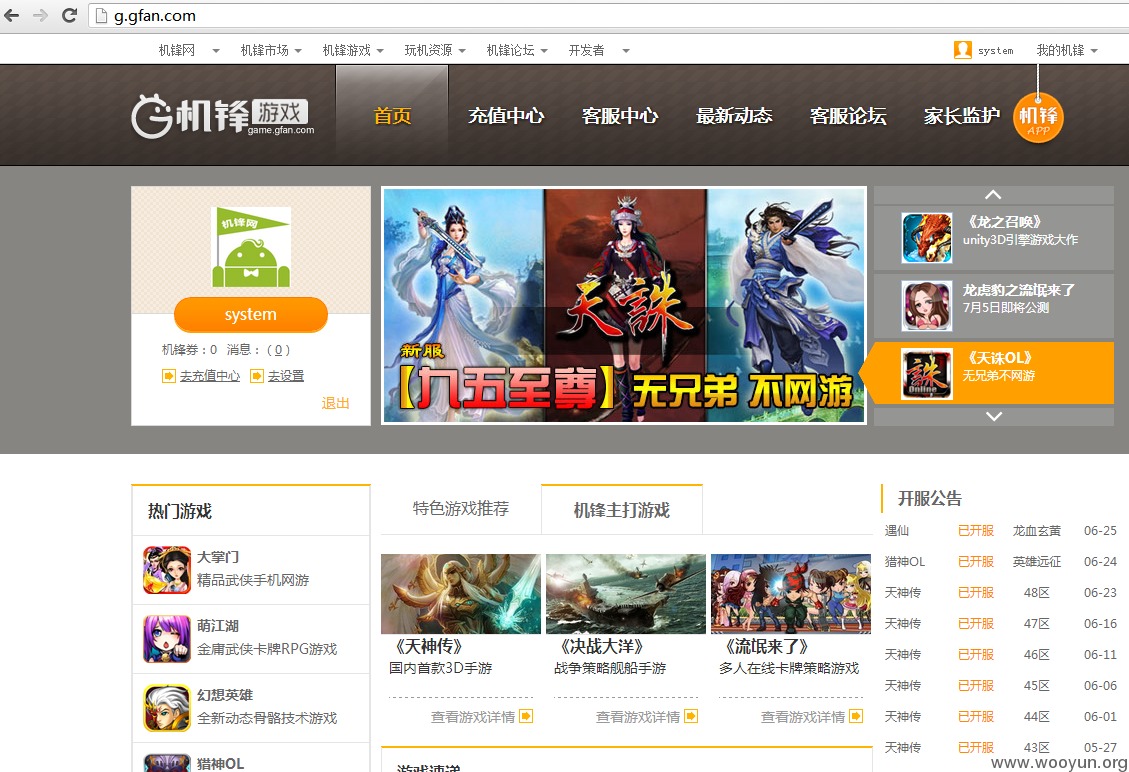Open 客服论坛 in the main navigation
Screen dimensions: 1129x772
coord(848,116)
